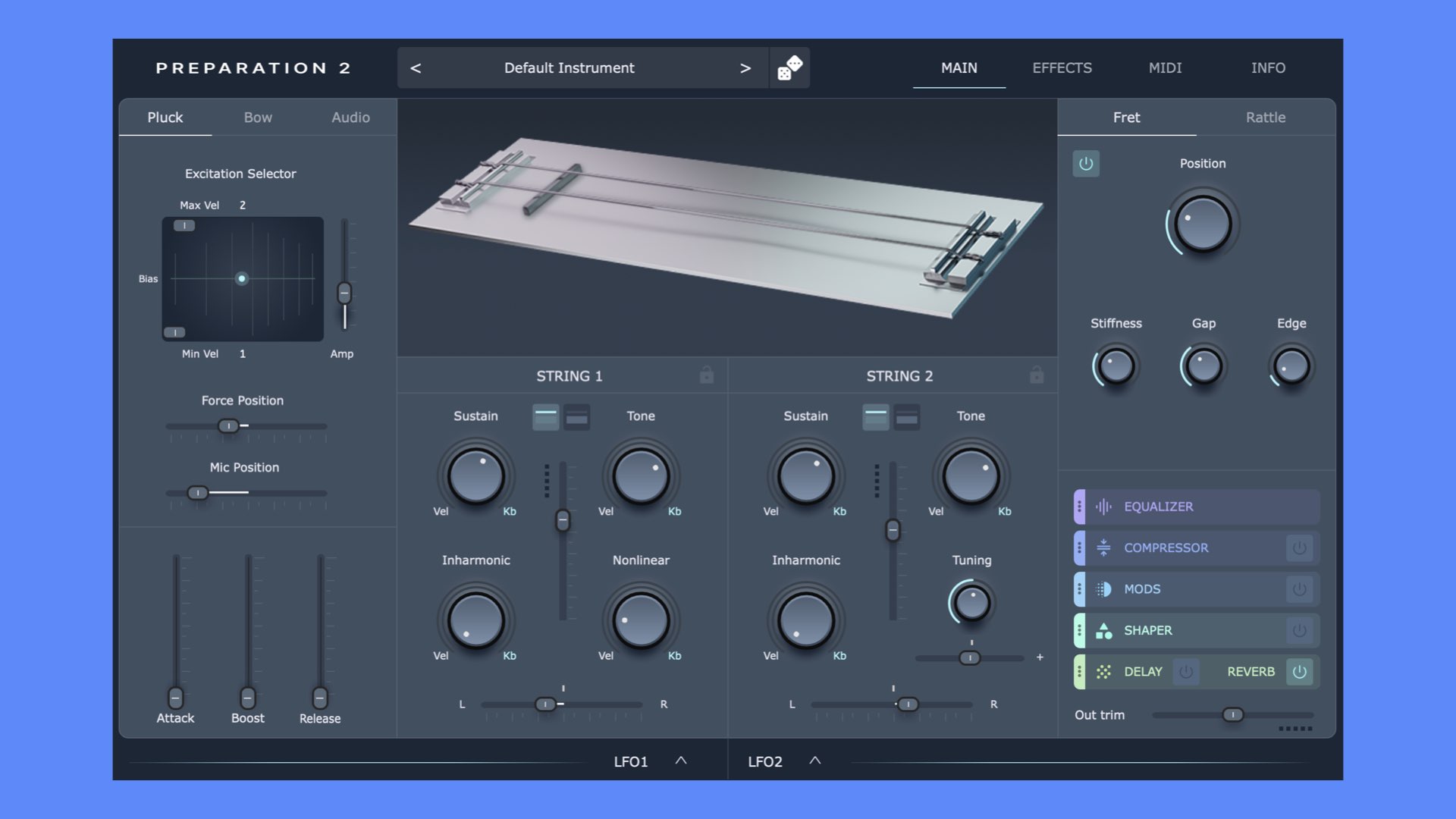Image resolution: width=1456 pixels, height=819 pixels.
Task: Select String 2 first sustain mode icon
Action: pos(875,416)
